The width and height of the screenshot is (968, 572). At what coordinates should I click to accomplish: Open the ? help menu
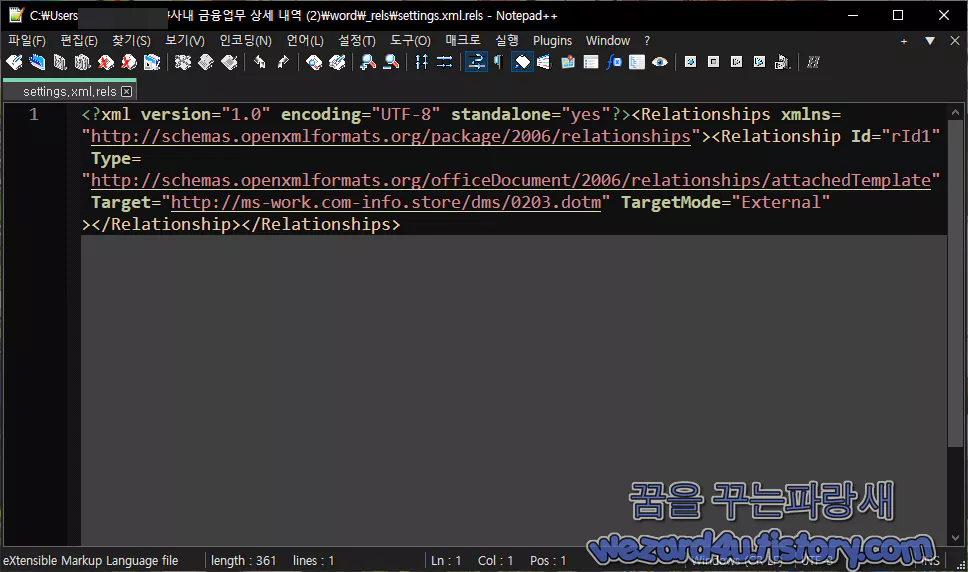647,41
